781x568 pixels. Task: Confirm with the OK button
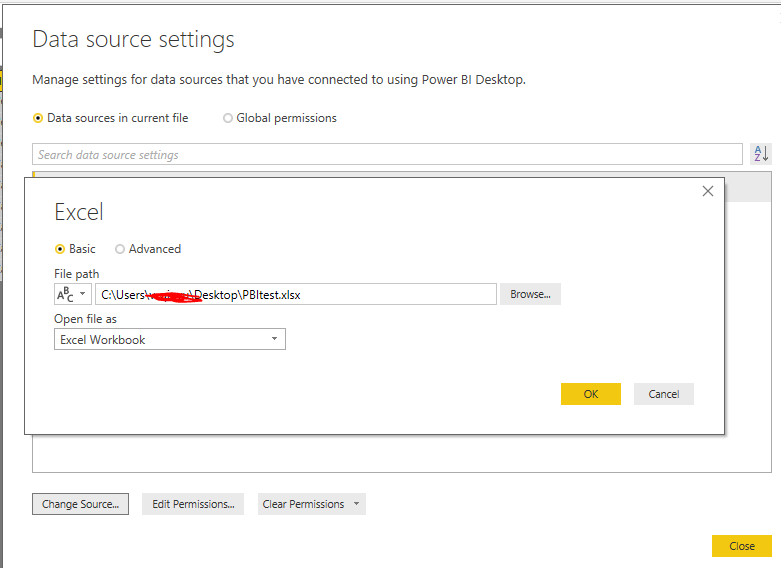coord(591,394)
